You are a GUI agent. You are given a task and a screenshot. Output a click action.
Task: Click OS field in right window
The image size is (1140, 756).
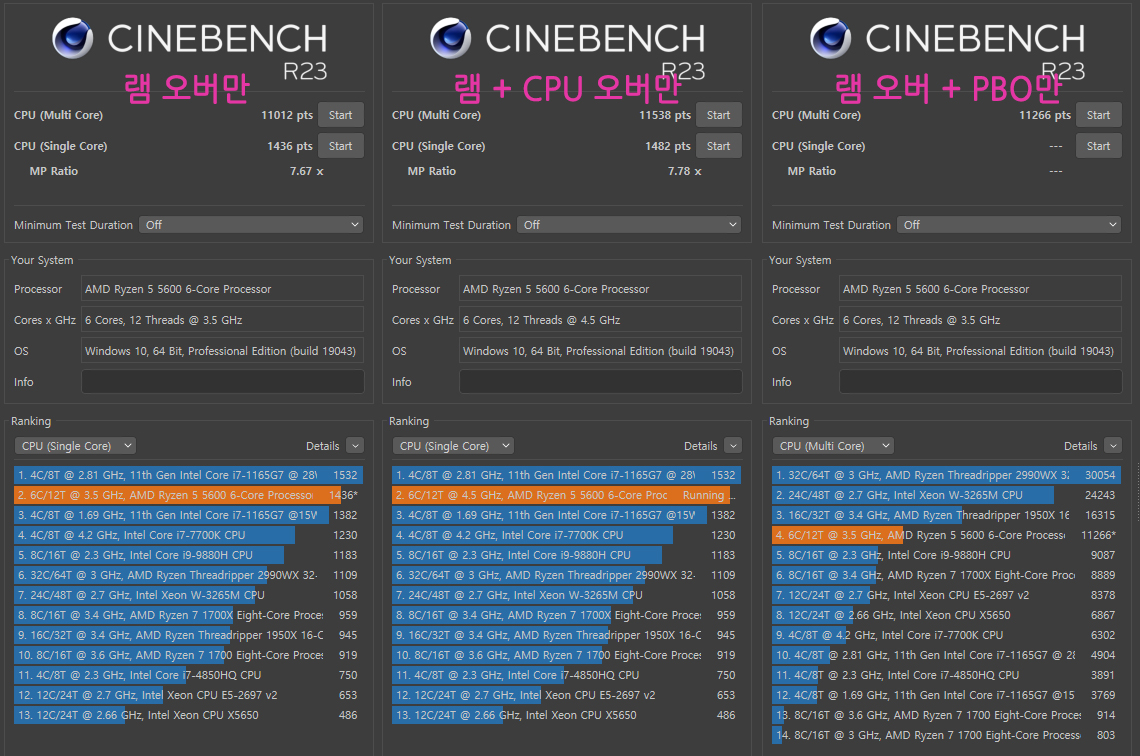pyautogui.click(x=981, y=351)
